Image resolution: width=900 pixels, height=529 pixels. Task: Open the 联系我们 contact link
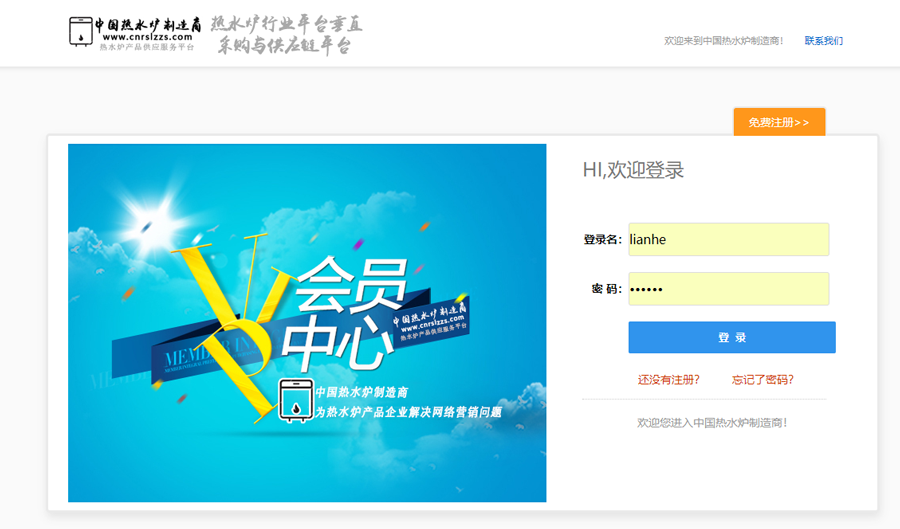(x=823, y=41)
